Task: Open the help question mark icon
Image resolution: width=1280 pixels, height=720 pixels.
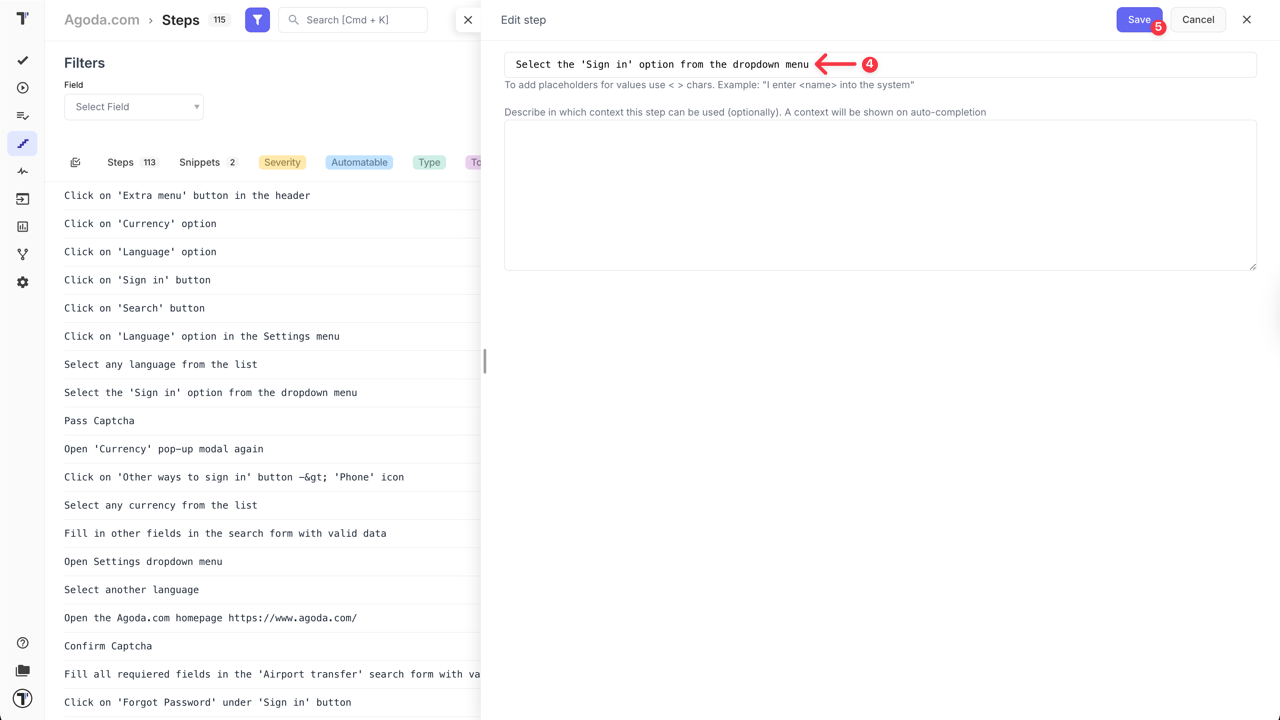Action: (22, 642)
